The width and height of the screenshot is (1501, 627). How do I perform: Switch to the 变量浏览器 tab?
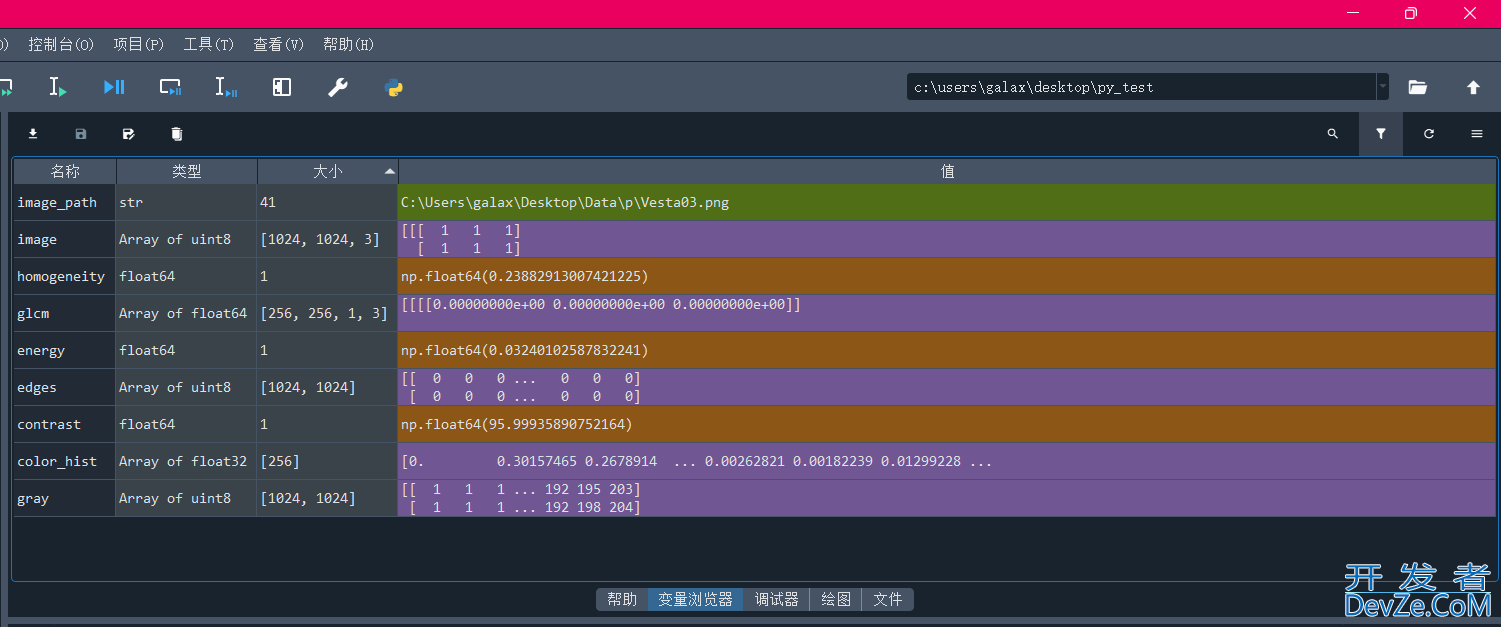[x=695, y=599]
